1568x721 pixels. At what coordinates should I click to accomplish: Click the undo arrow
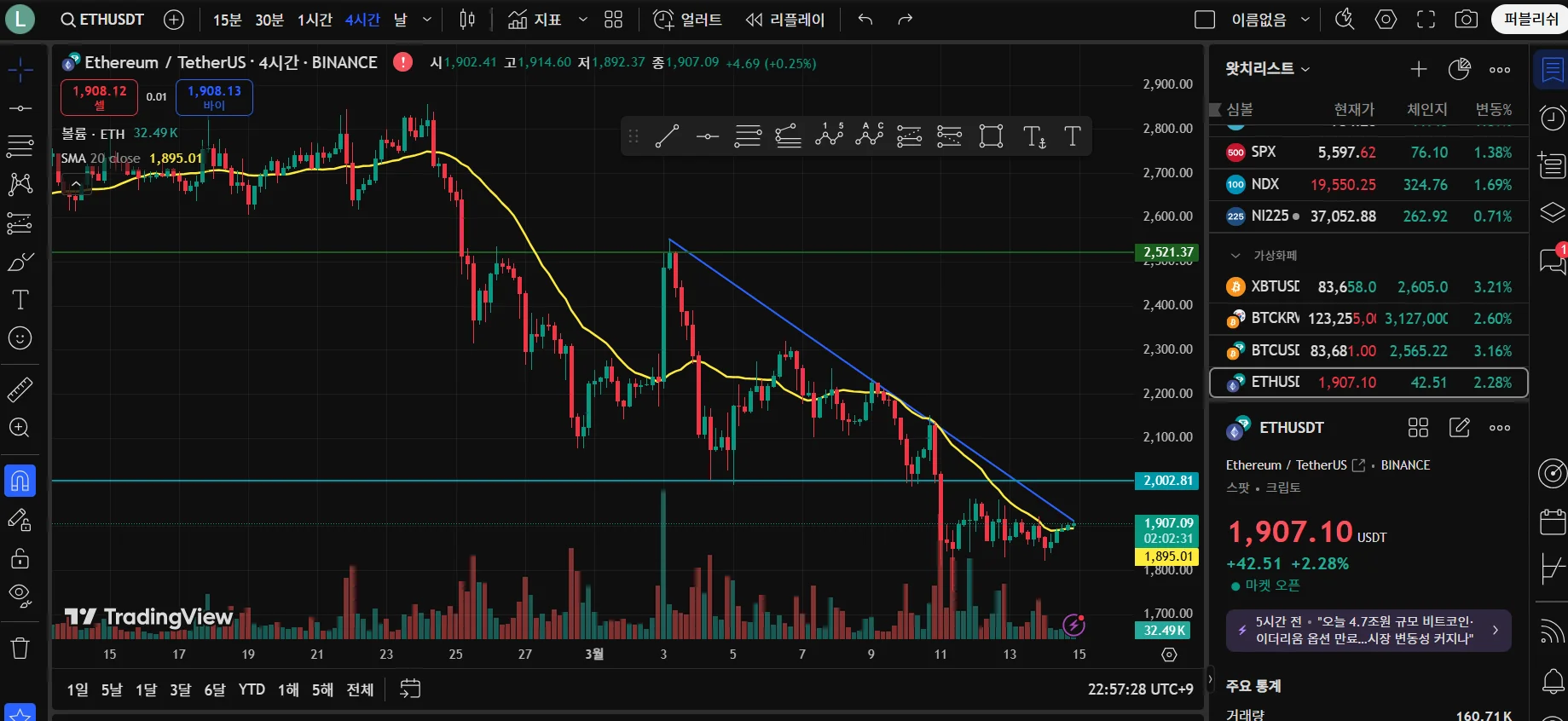coord(865,20)
